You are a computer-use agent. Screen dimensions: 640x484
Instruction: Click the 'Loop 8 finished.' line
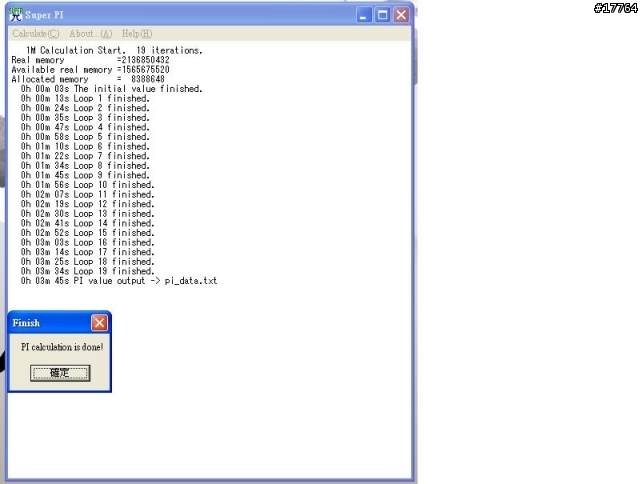coord(85,165)
